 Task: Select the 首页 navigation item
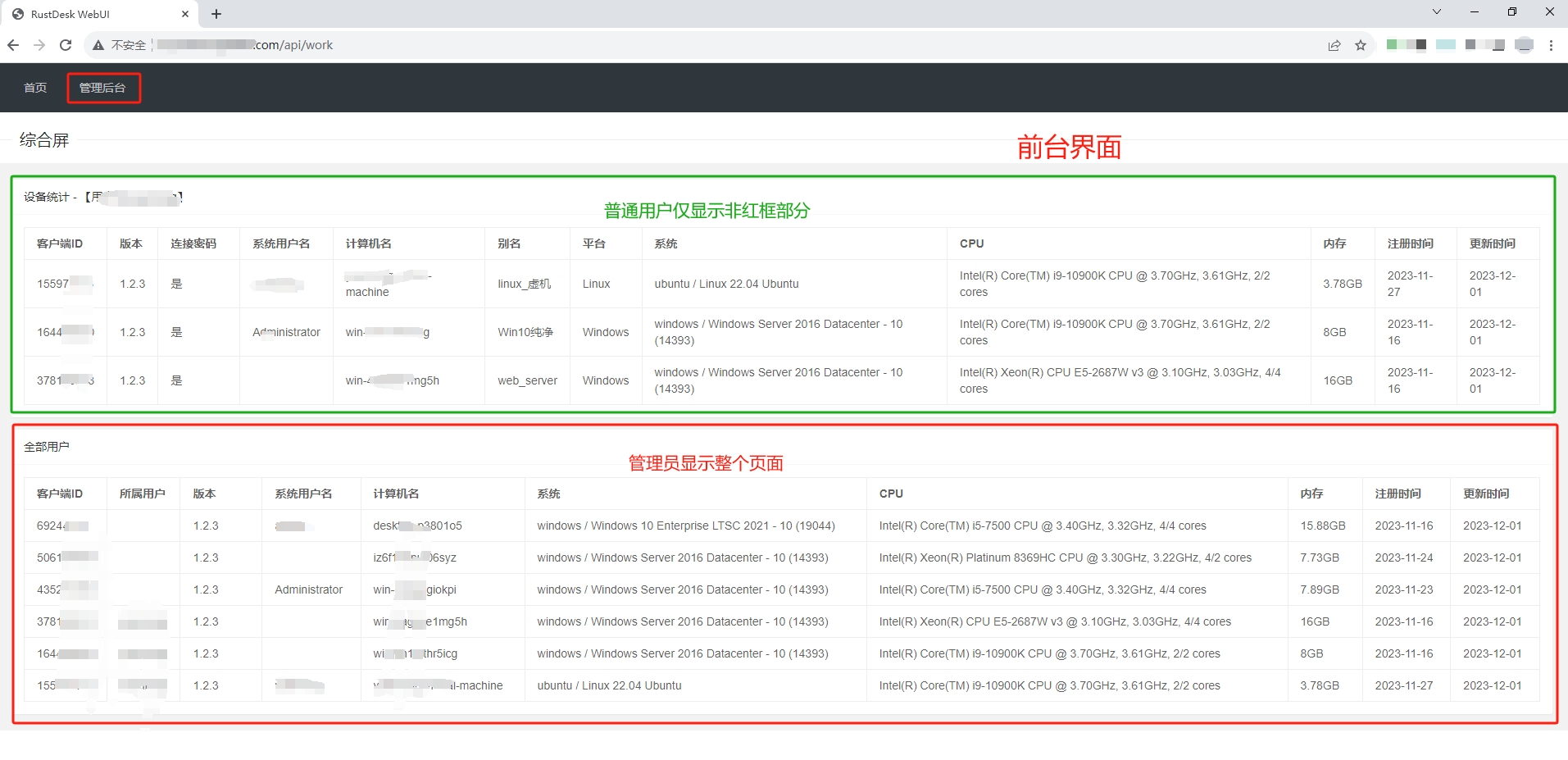pos(34,87)
